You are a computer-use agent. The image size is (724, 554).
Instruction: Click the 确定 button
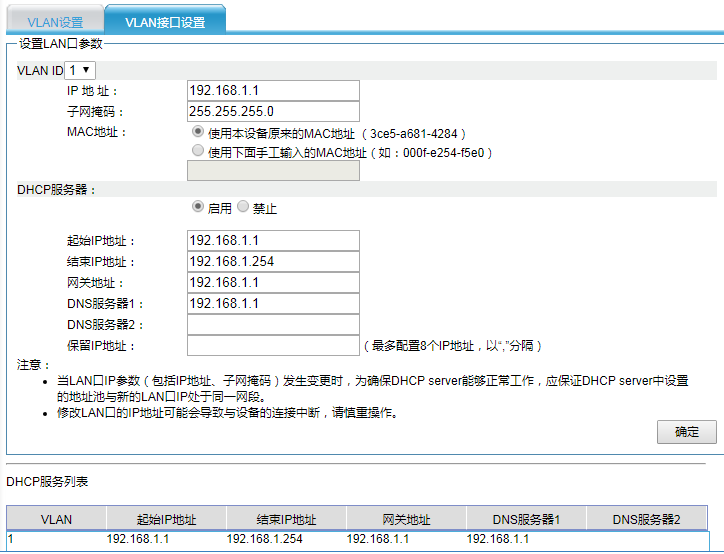(x=687, y=432)
